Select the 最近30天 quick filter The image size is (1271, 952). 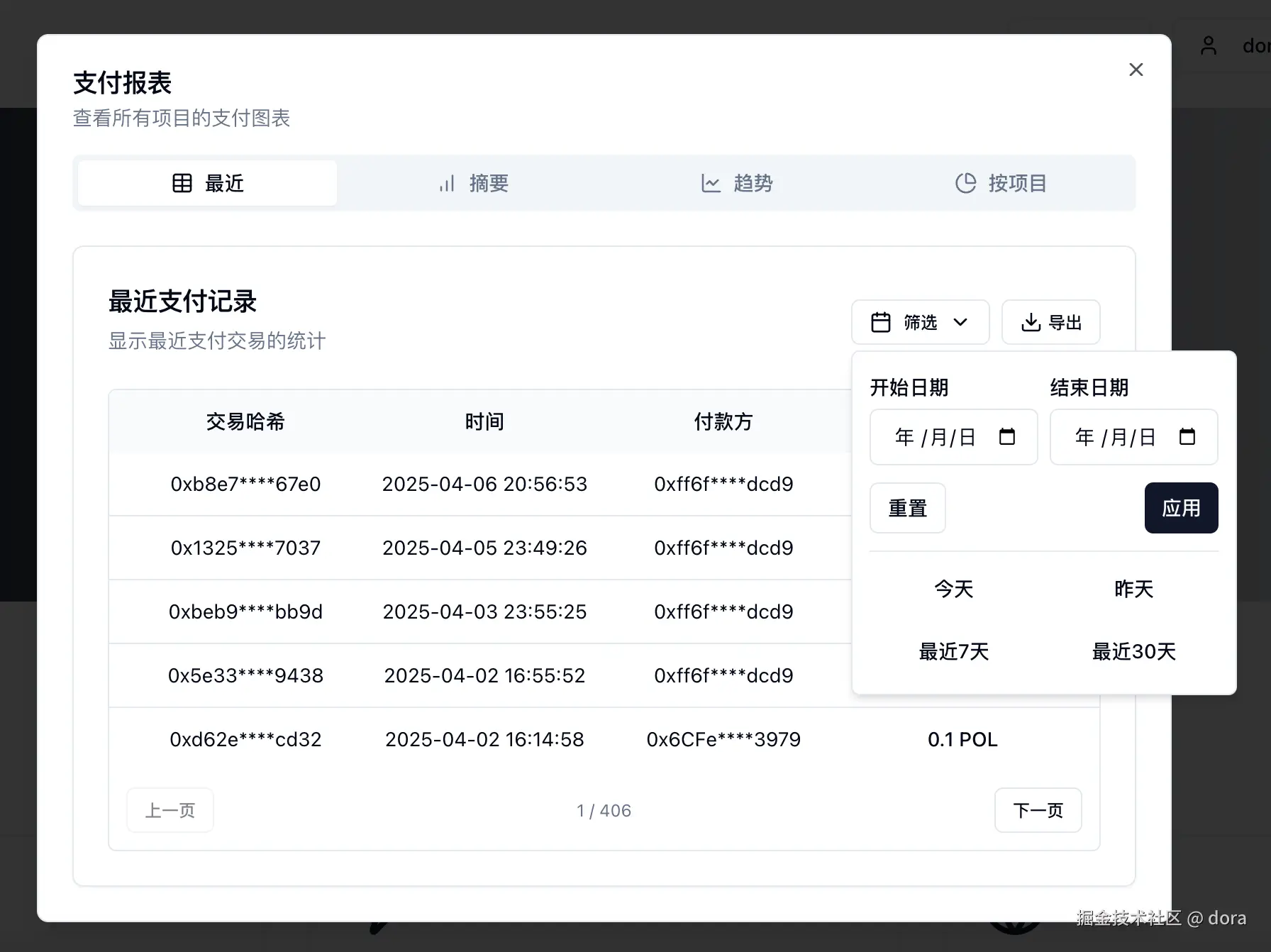(1133, 651)
